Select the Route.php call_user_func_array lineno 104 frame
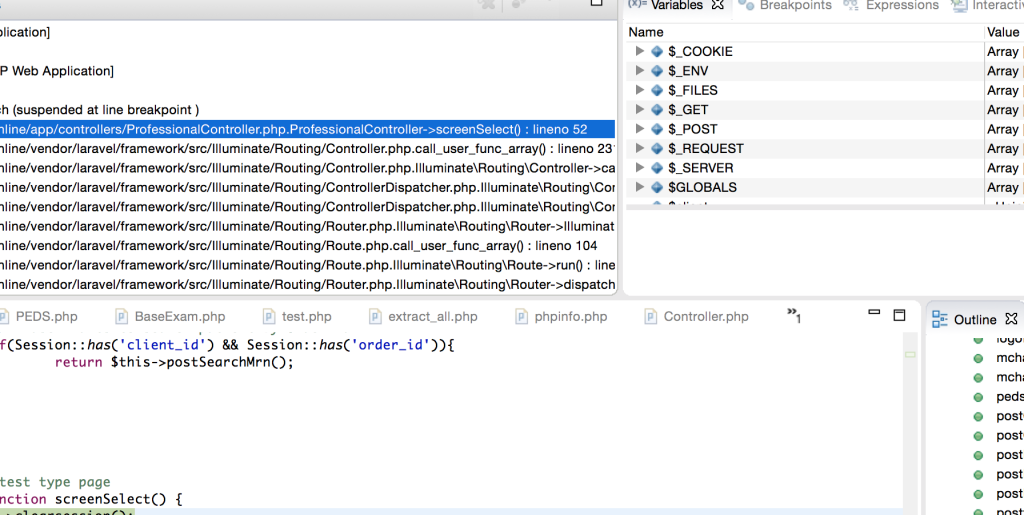 pos(300,246)
